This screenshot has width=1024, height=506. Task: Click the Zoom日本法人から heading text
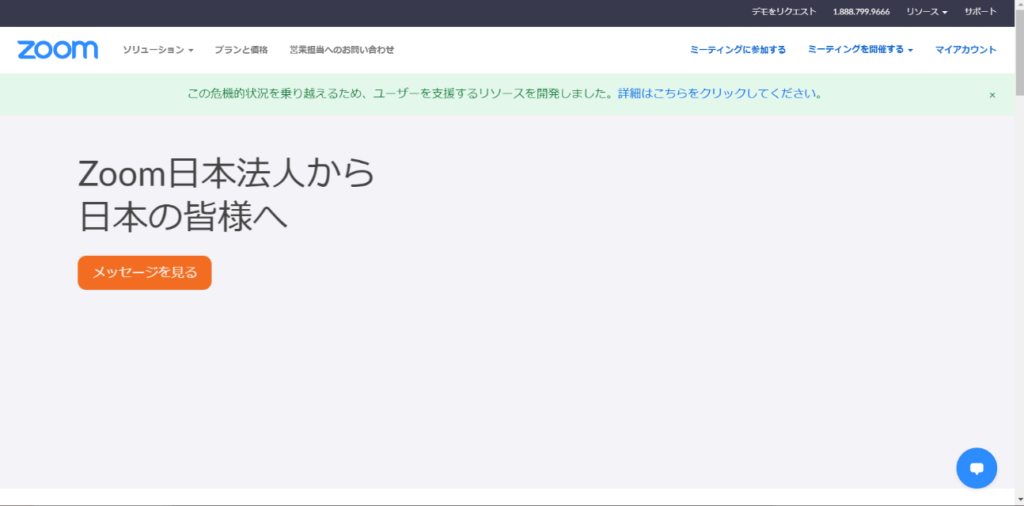[227, 174]
